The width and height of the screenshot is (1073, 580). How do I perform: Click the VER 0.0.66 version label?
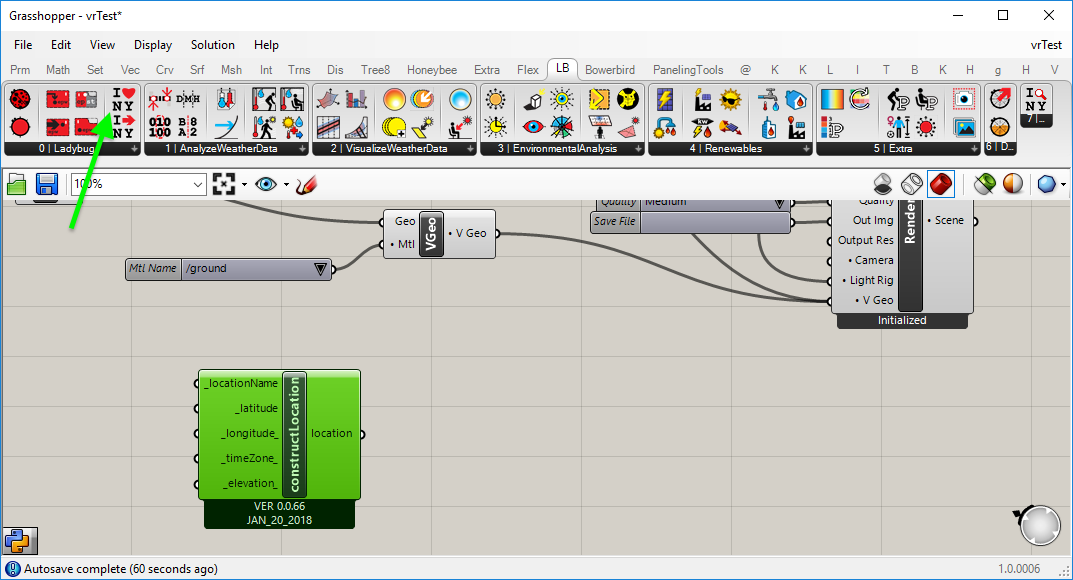tap(279, 506)
